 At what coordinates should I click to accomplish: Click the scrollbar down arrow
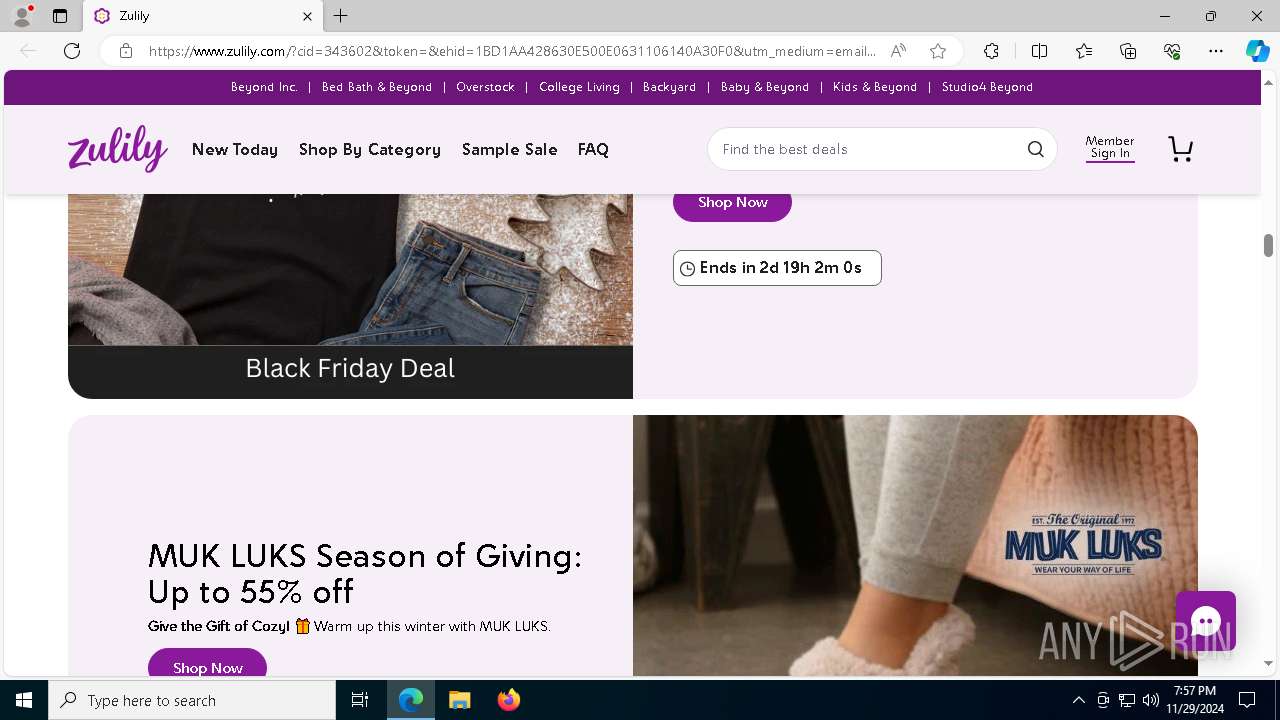point(1268,663)
